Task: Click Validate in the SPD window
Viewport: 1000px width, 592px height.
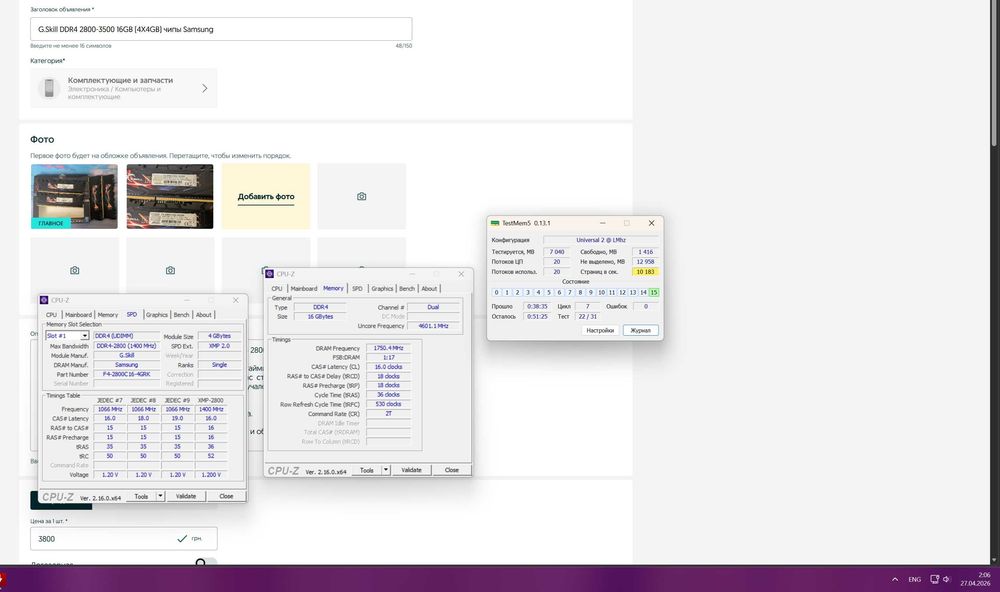Action: [x=186, y=496]
